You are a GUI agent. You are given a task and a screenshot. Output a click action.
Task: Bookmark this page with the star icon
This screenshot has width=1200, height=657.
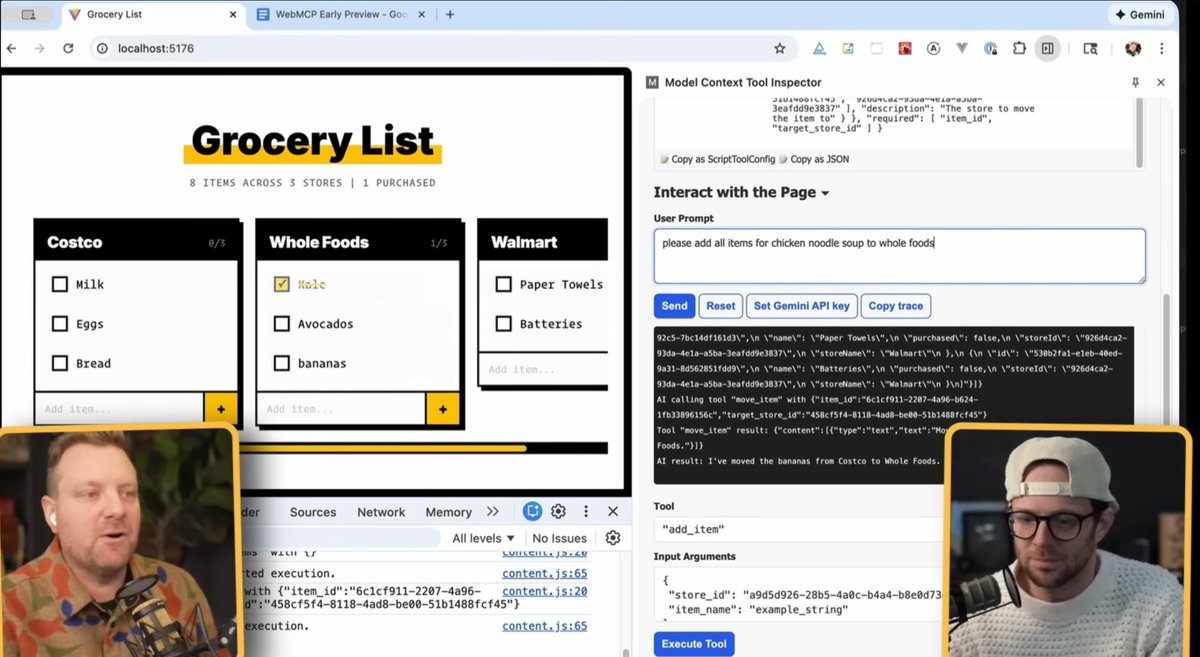779,48
